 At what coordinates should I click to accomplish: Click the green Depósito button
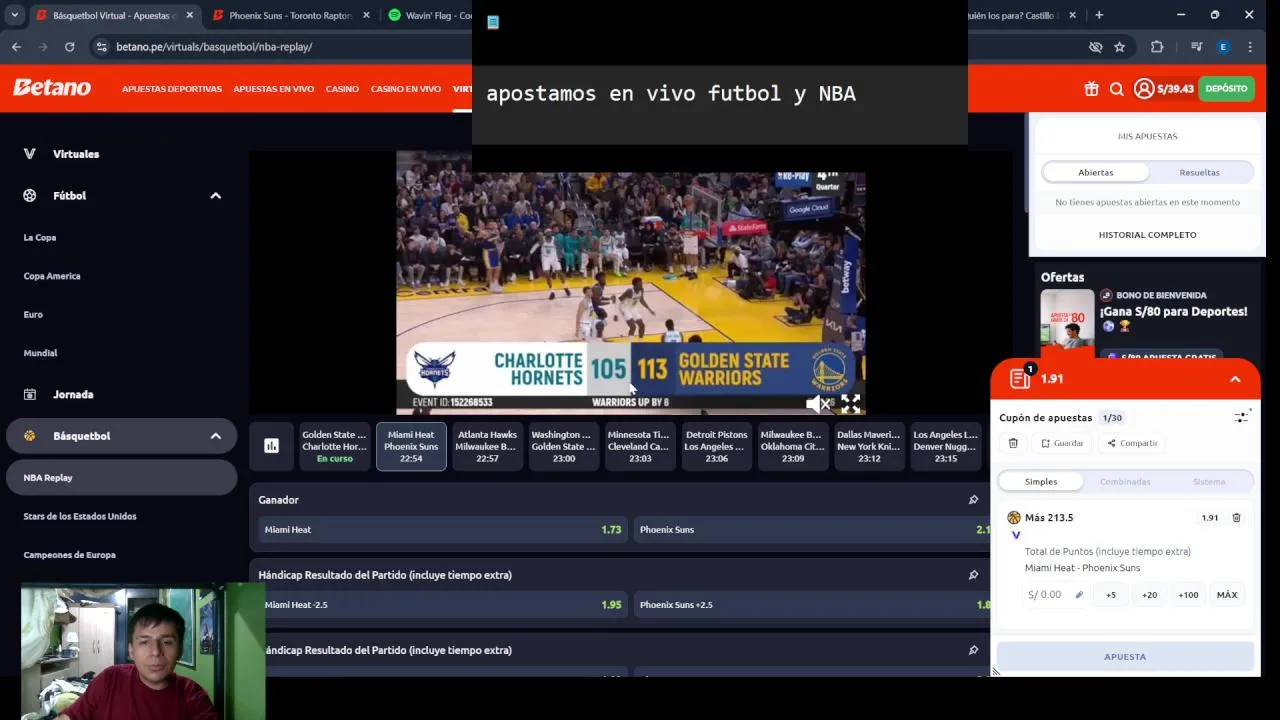[1226, 89]
